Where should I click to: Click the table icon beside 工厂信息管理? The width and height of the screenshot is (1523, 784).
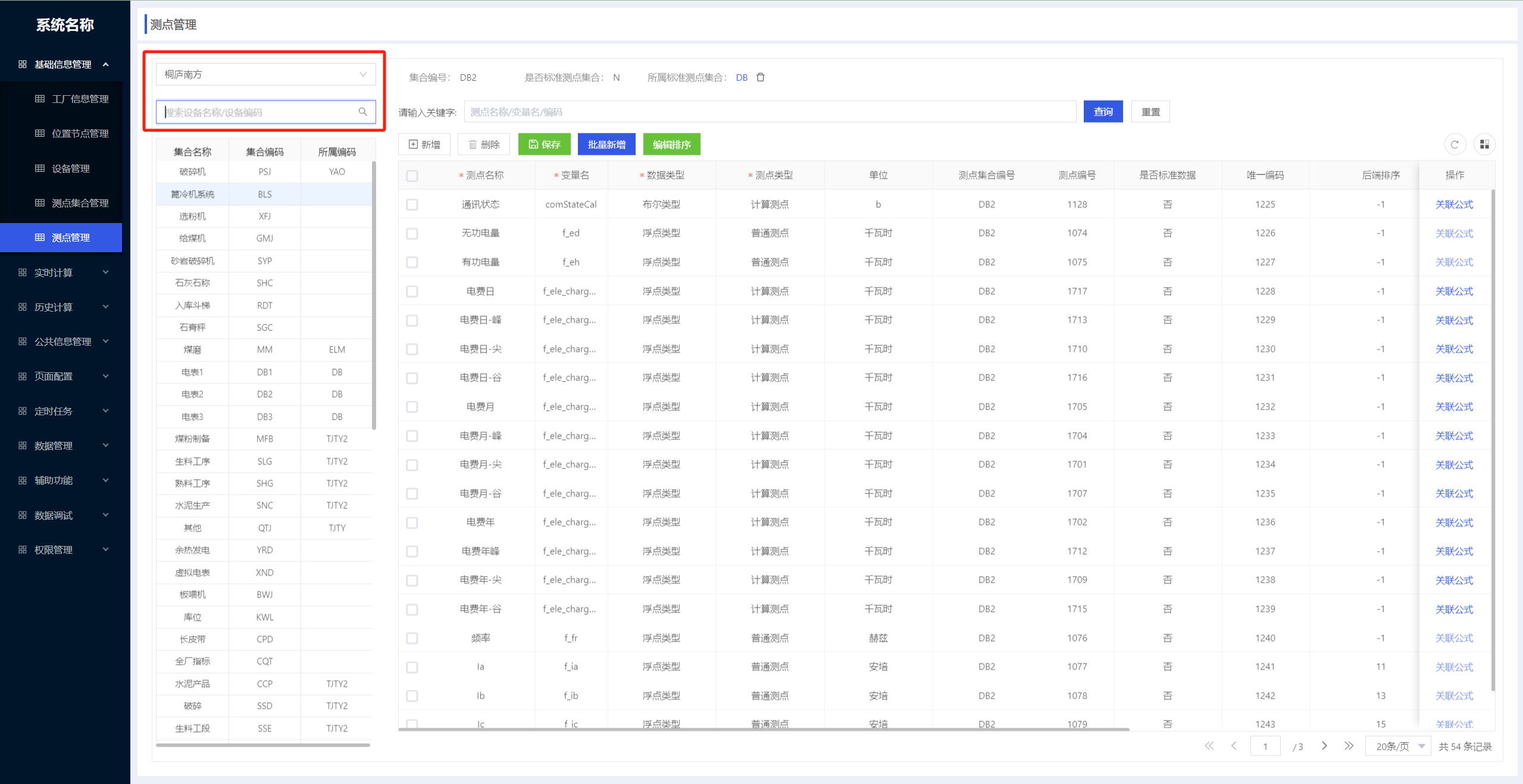click(40, 99)
